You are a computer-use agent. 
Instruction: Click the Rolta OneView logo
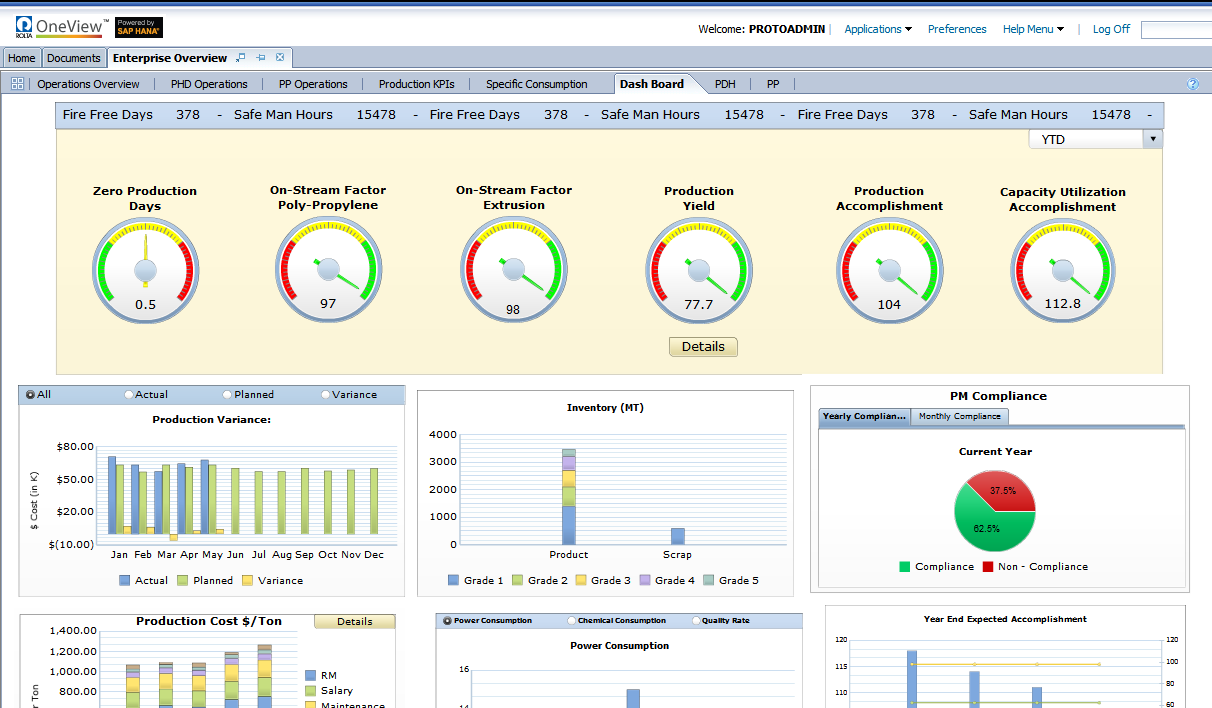(x=62, y=27)
